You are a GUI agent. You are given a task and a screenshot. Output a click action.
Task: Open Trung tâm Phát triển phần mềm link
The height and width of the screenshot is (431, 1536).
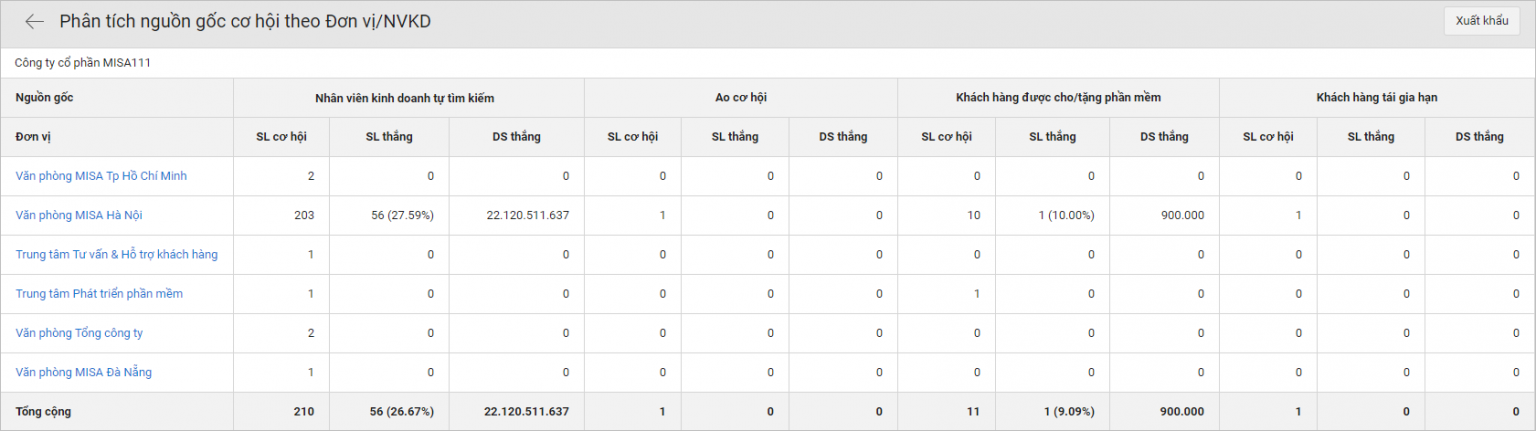pyautogui.click(x=99, y=294)
